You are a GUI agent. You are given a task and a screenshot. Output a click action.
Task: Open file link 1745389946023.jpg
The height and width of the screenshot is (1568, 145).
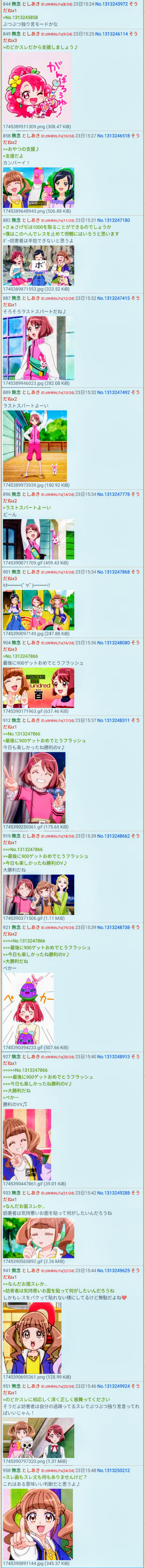(x=24, y=384)
